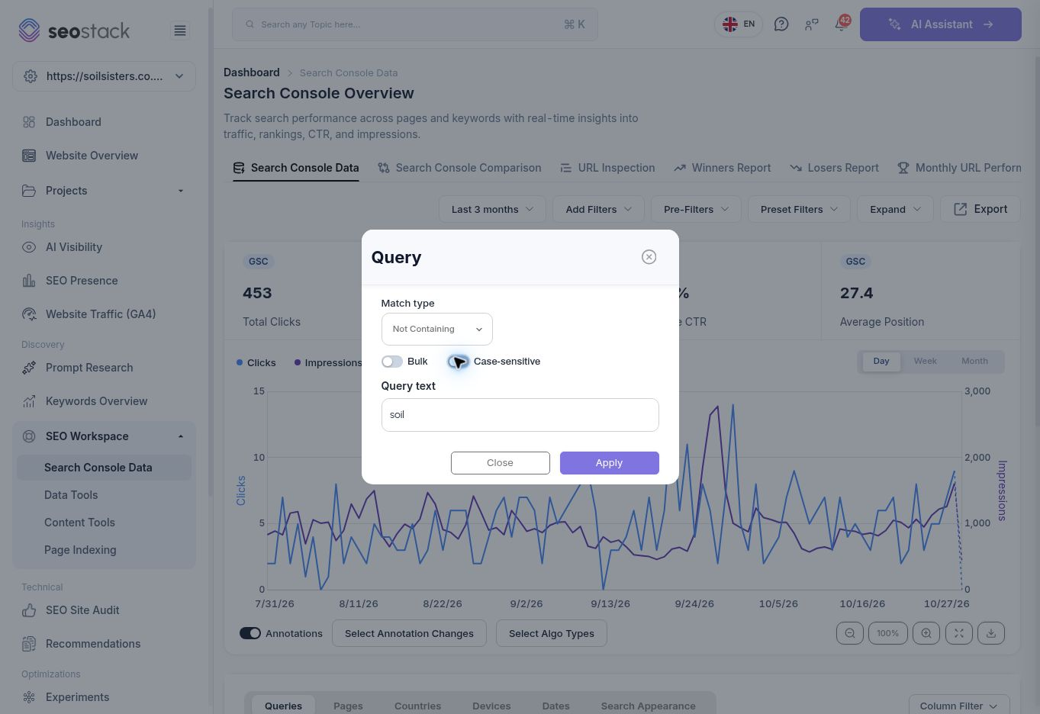Open the Match type dropdown
Image resolution: width=1040 pixels, height=714 pixels.
436,329
